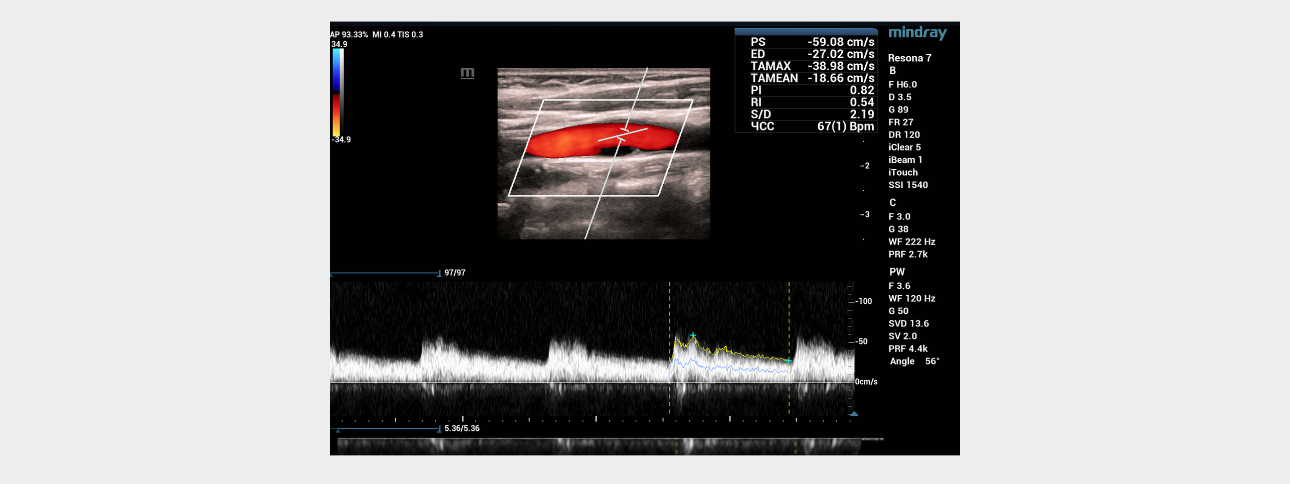Click the 'PW' mode section label

pyautogui.click(x=897, y=272)
